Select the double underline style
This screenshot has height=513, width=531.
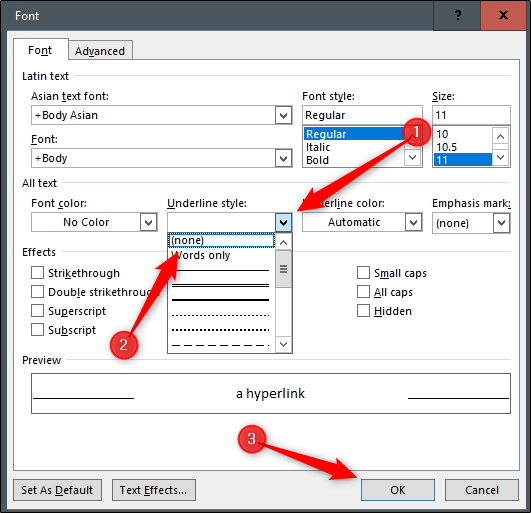tap(220, 285)
